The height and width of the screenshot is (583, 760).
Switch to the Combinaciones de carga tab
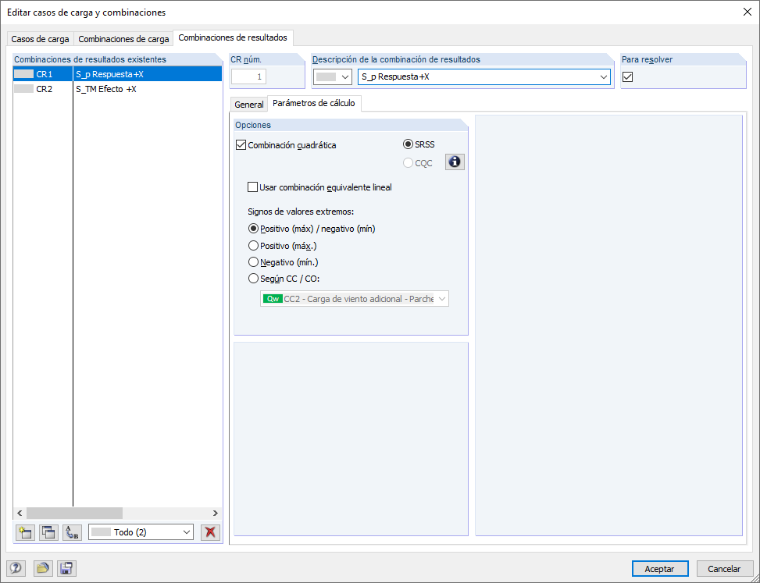pos(124,39)
